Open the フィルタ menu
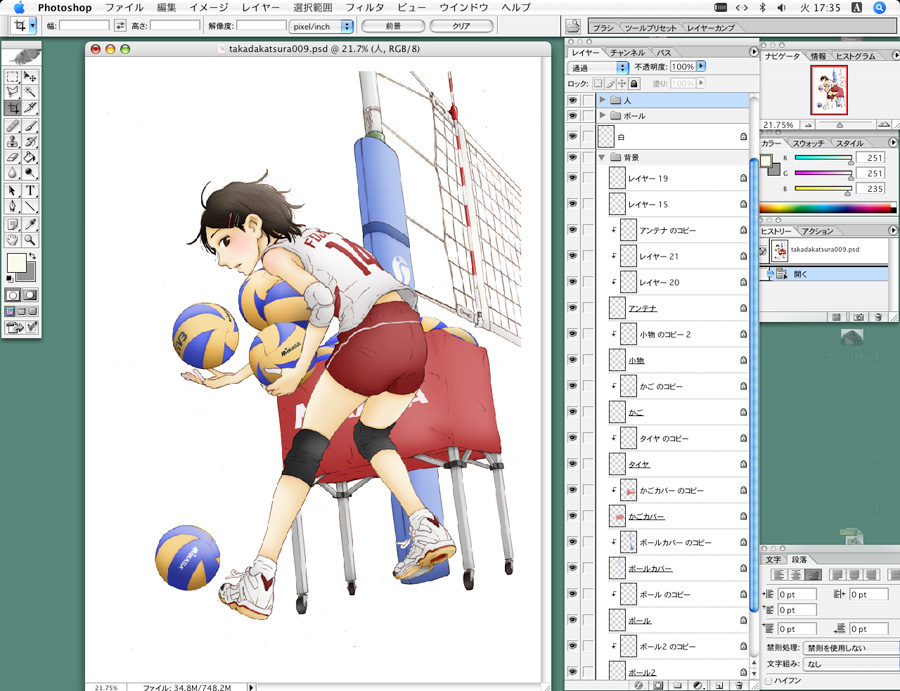Viewport: 900px width, 691px height. tap(364, 7)
